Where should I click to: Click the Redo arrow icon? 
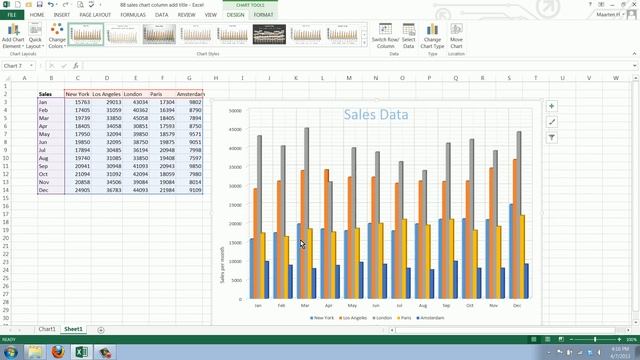click(x=65, y=4)
